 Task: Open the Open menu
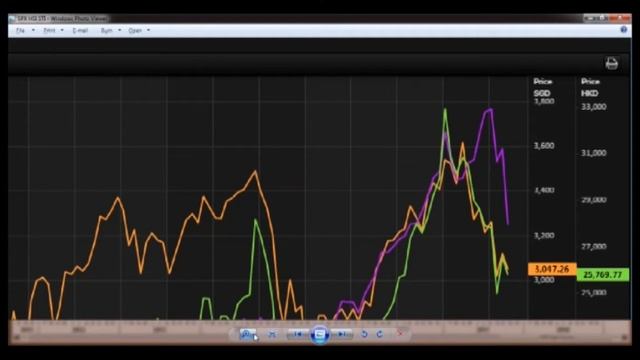point(135,31)
